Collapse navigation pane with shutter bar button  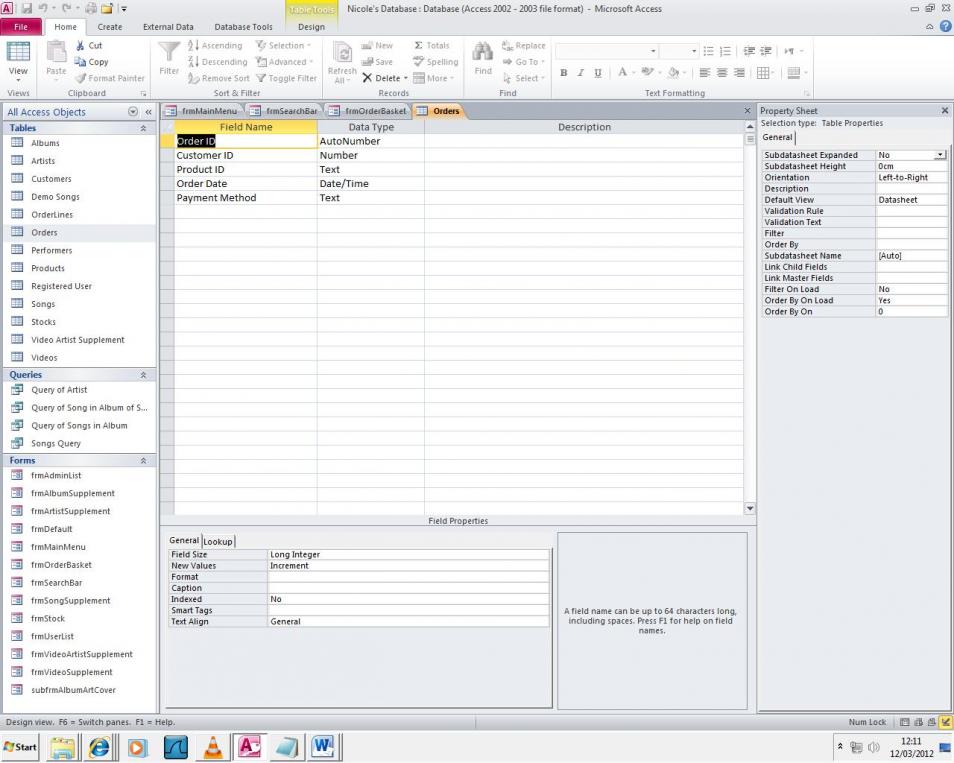point(148,112)
